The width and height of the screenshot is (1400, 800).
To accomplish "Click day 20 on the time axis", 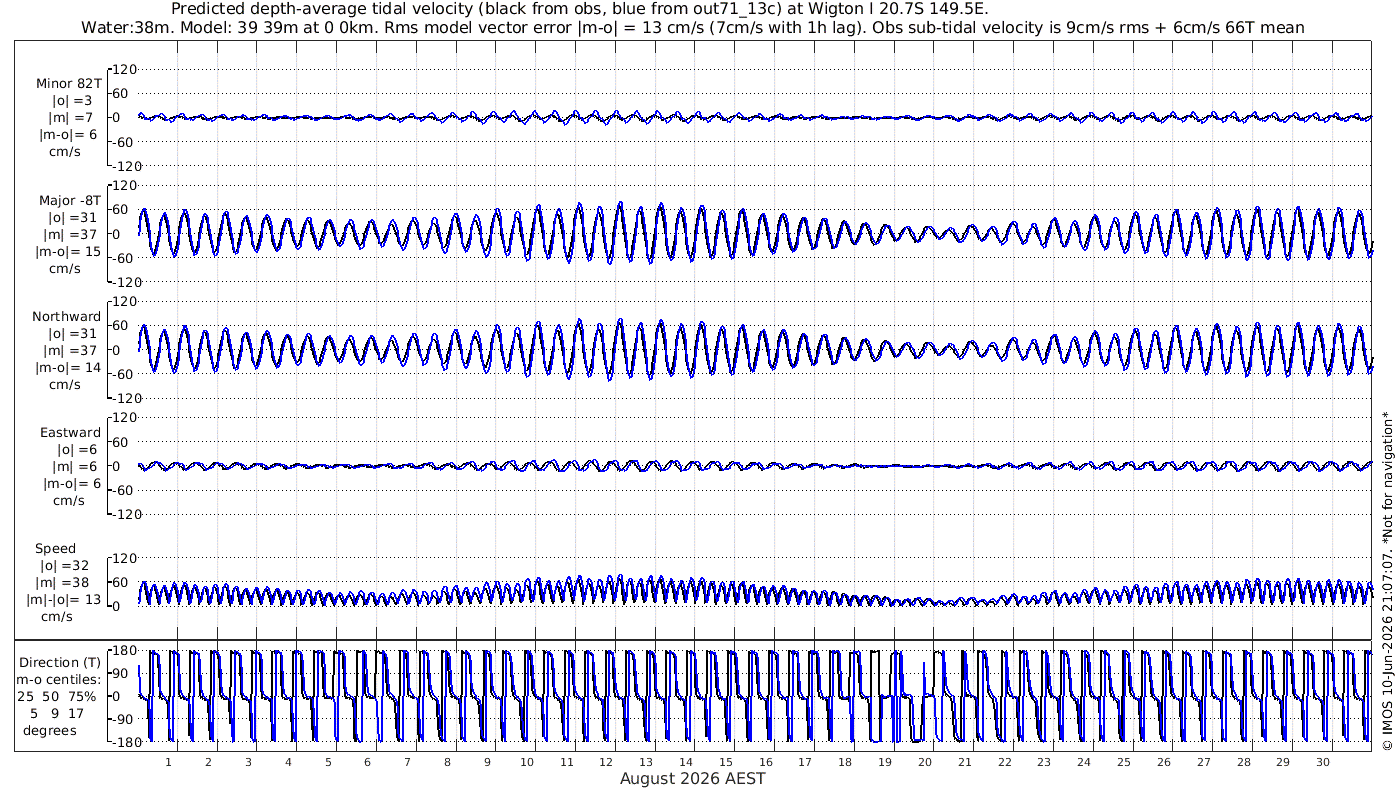I will [925, 761].
